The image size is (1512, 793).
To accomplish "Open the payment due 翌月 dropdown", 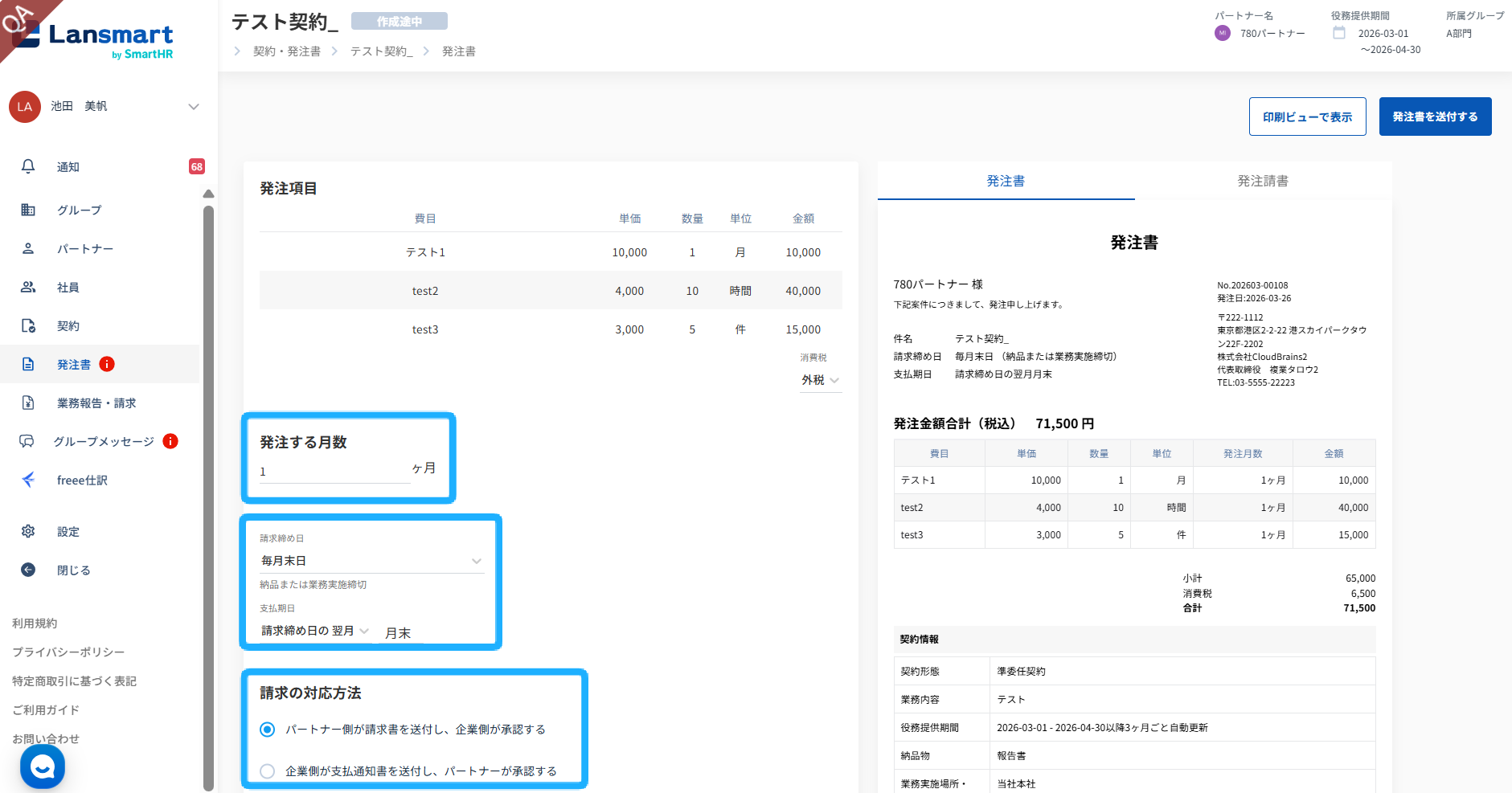I will 314,631.
